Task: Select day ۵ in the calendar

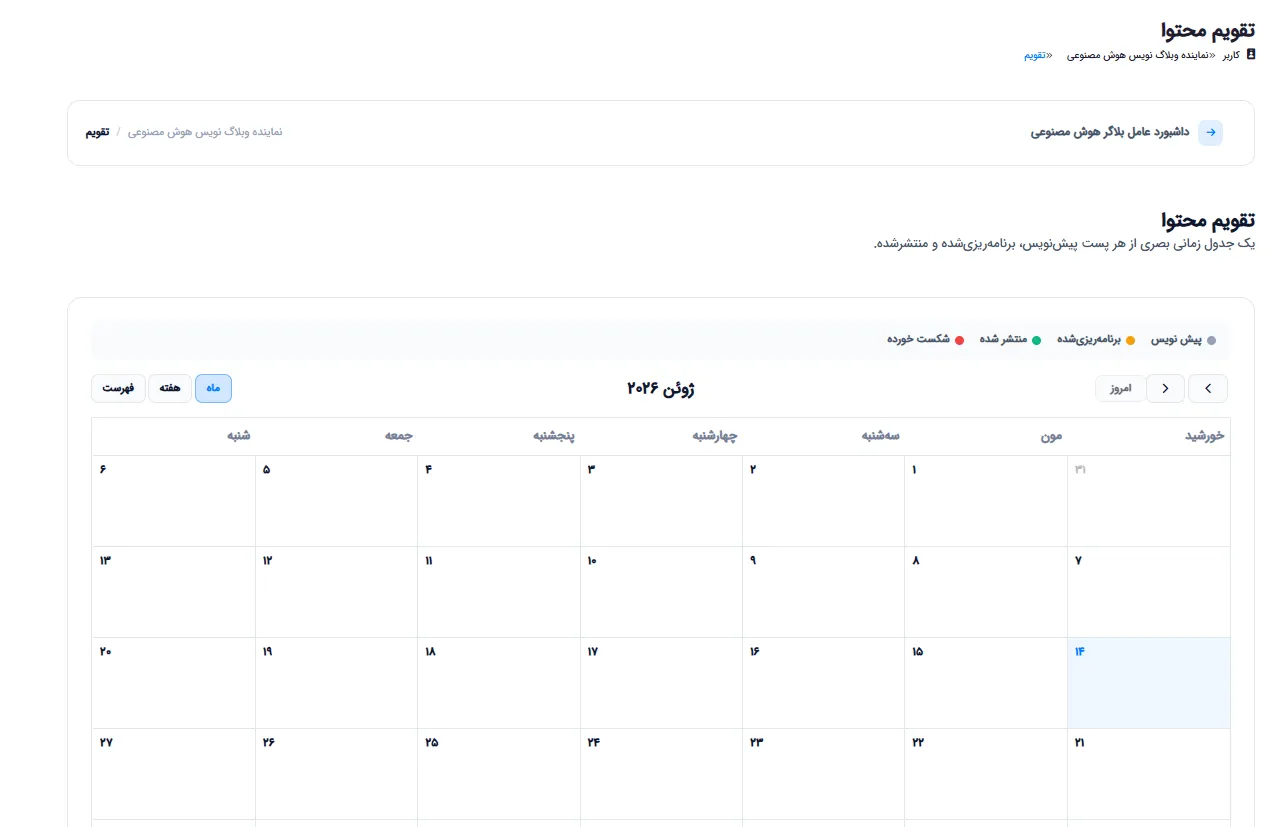Action: (x=336, y=501)
